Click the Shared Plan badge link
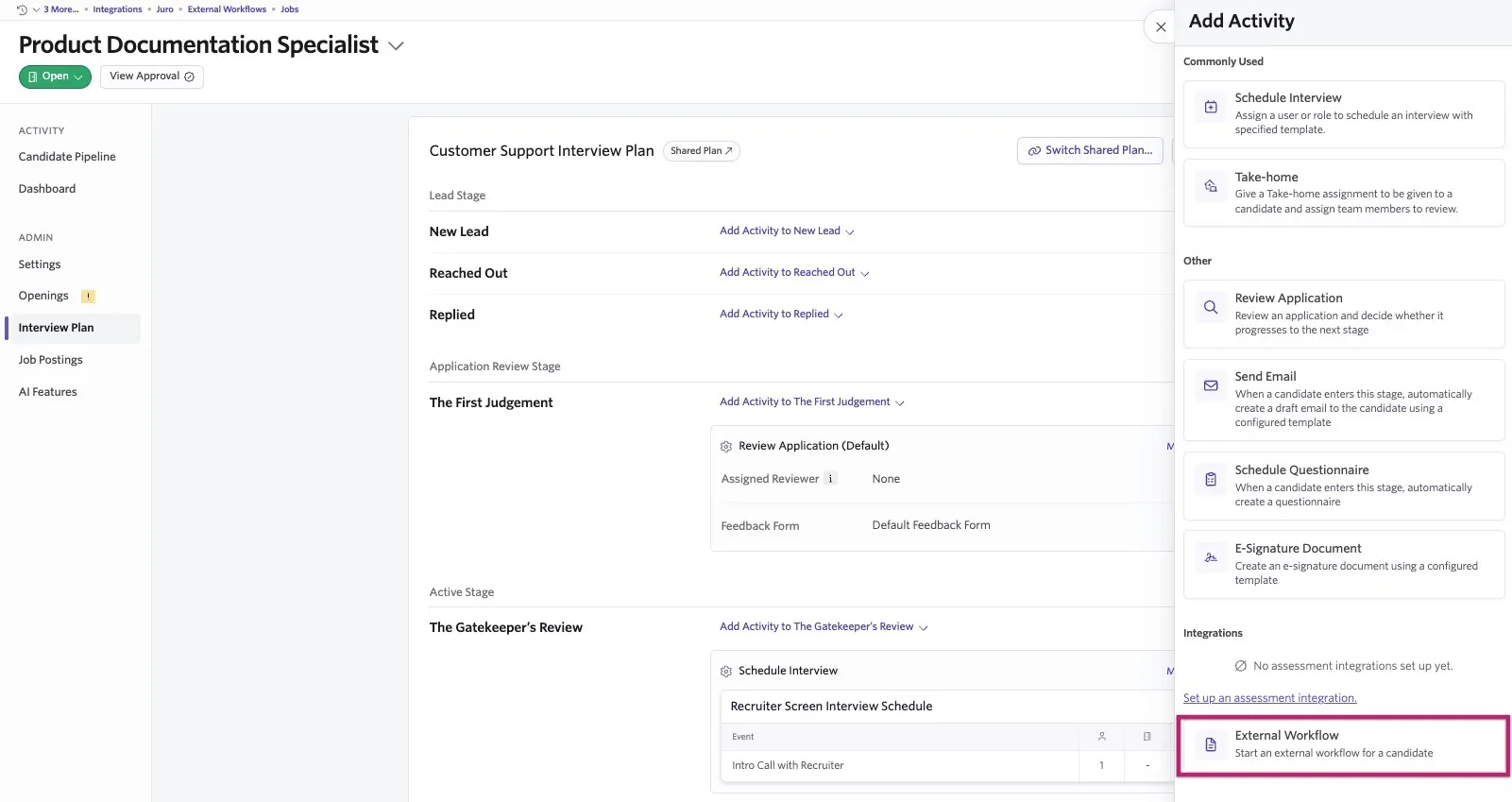This screenshot has height=802, width=1512. [701, 151]
